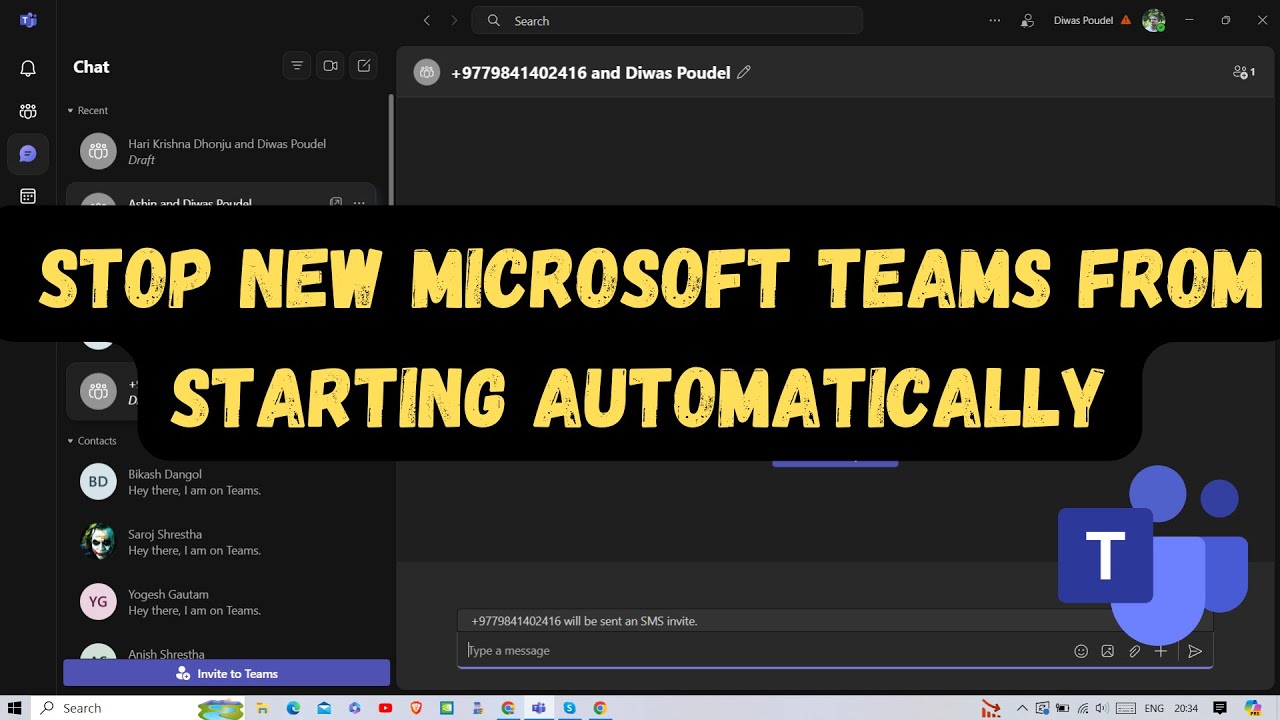Click the Windows taskbar Search box
Viewport: 1280px width, 720px height.
coord(140,708)
